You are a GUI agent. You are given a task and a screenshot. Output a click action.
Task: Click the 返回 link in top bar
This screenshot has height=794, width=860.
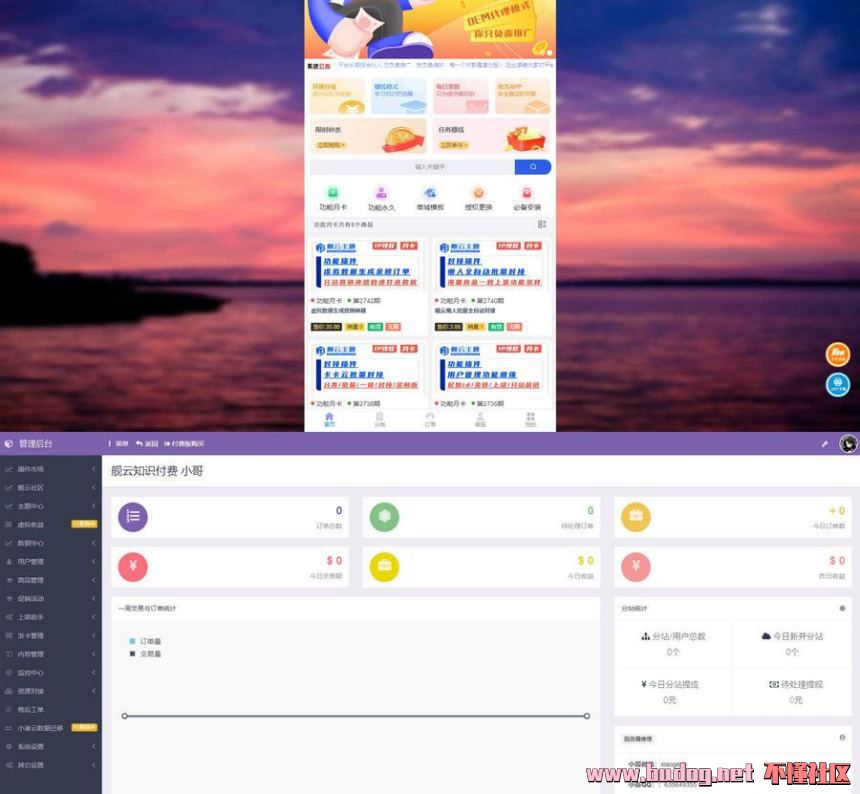click(147, 444)
